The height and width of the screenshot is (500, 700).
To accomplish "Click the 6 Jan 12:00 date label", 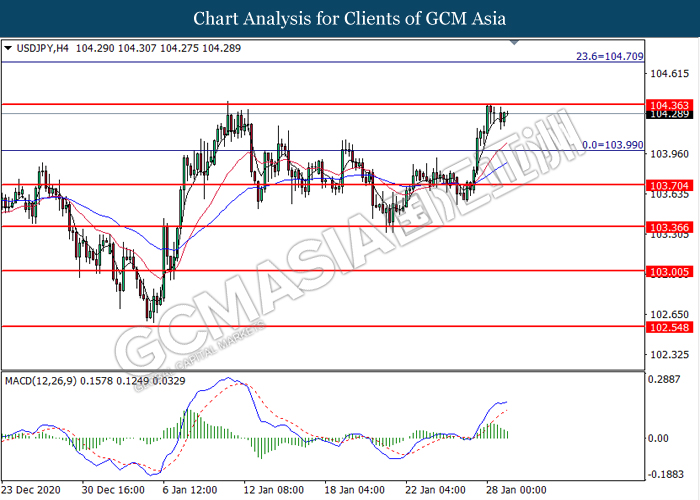I will (x=190, y=490).
